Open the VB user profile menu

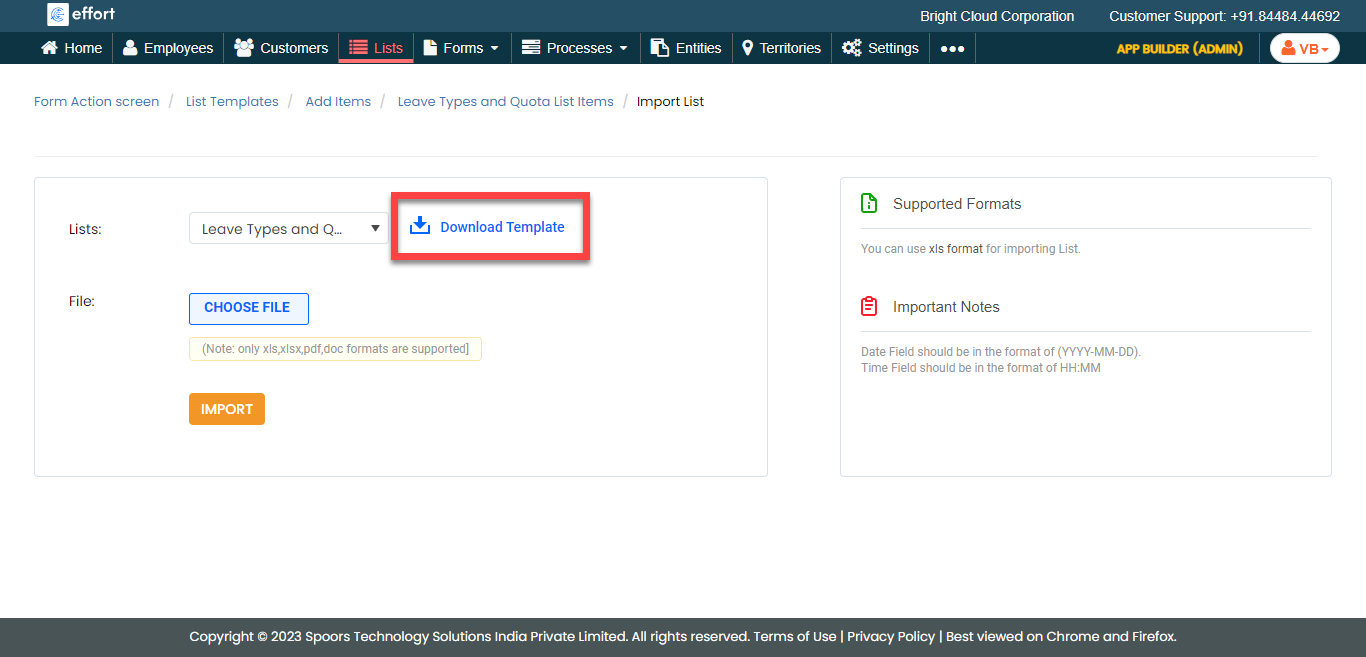1304,48
